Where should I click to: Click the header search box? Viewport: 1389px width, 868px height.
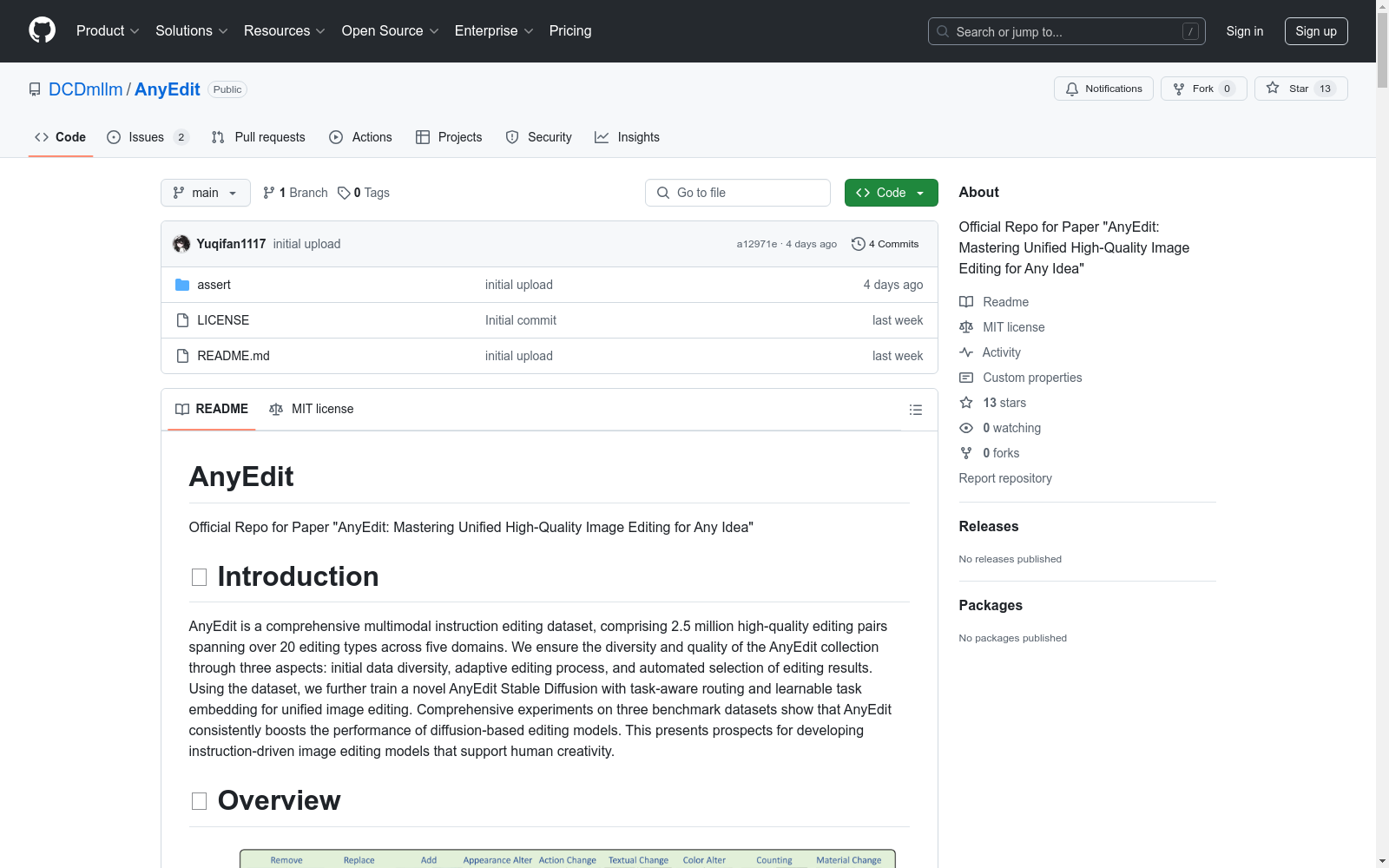(1067, 31)
